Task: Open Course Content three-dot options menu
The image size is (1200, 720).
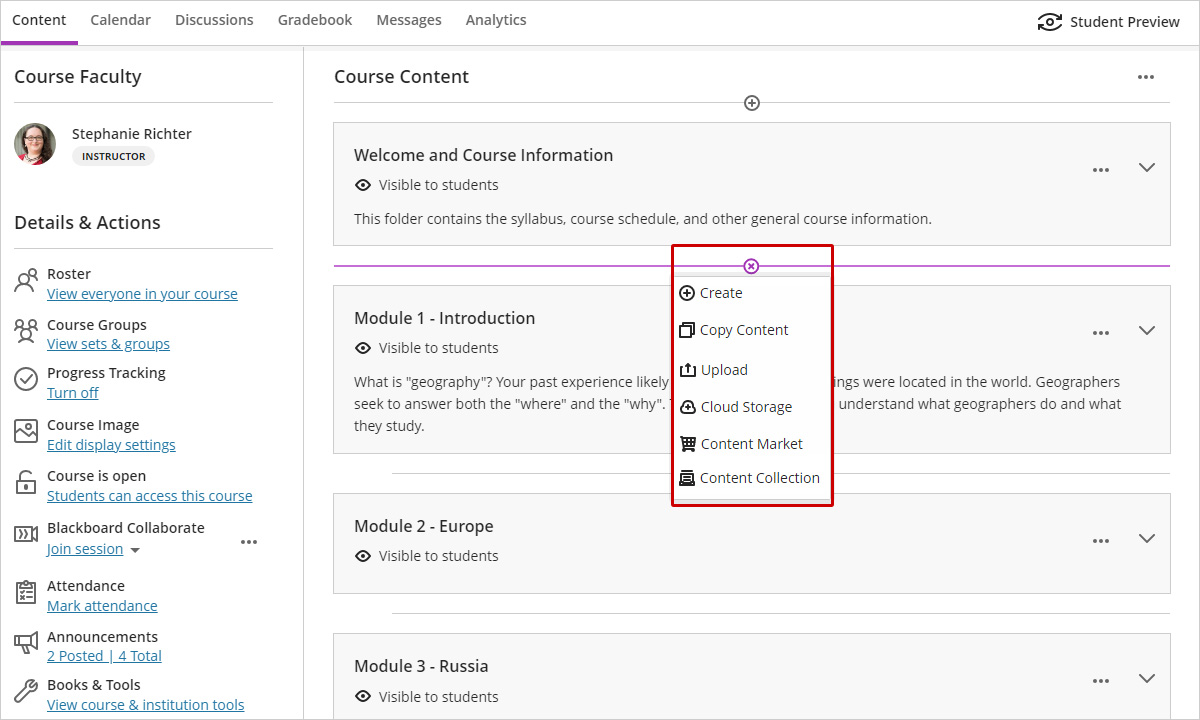Action: [1145, 77]
